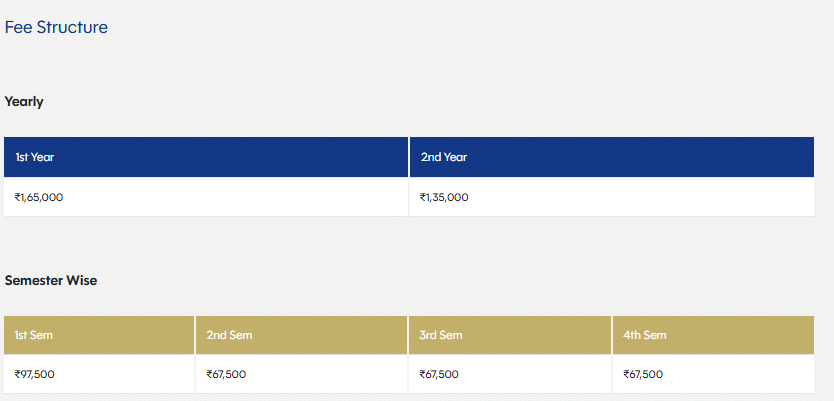834x401 pixels.
Task: Click the Yearly section label
Action: [24, 102]
